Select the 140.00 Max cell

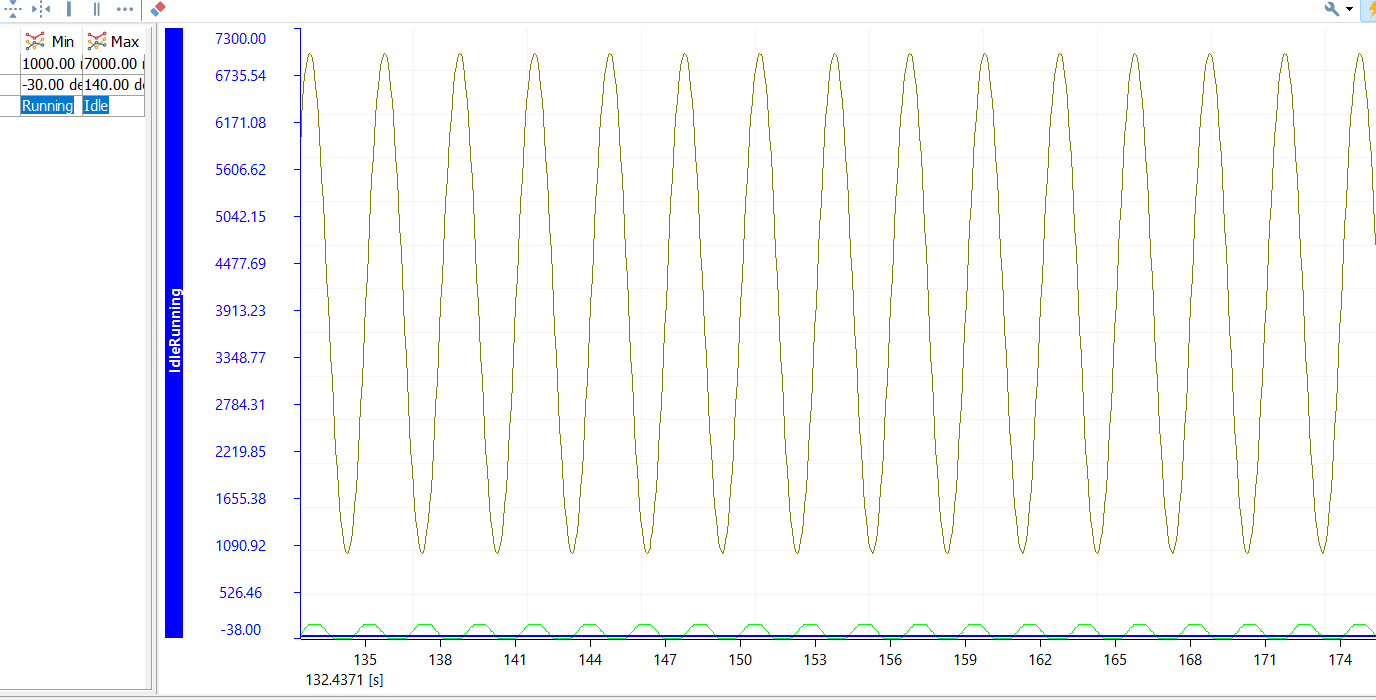tap(113, 84)
